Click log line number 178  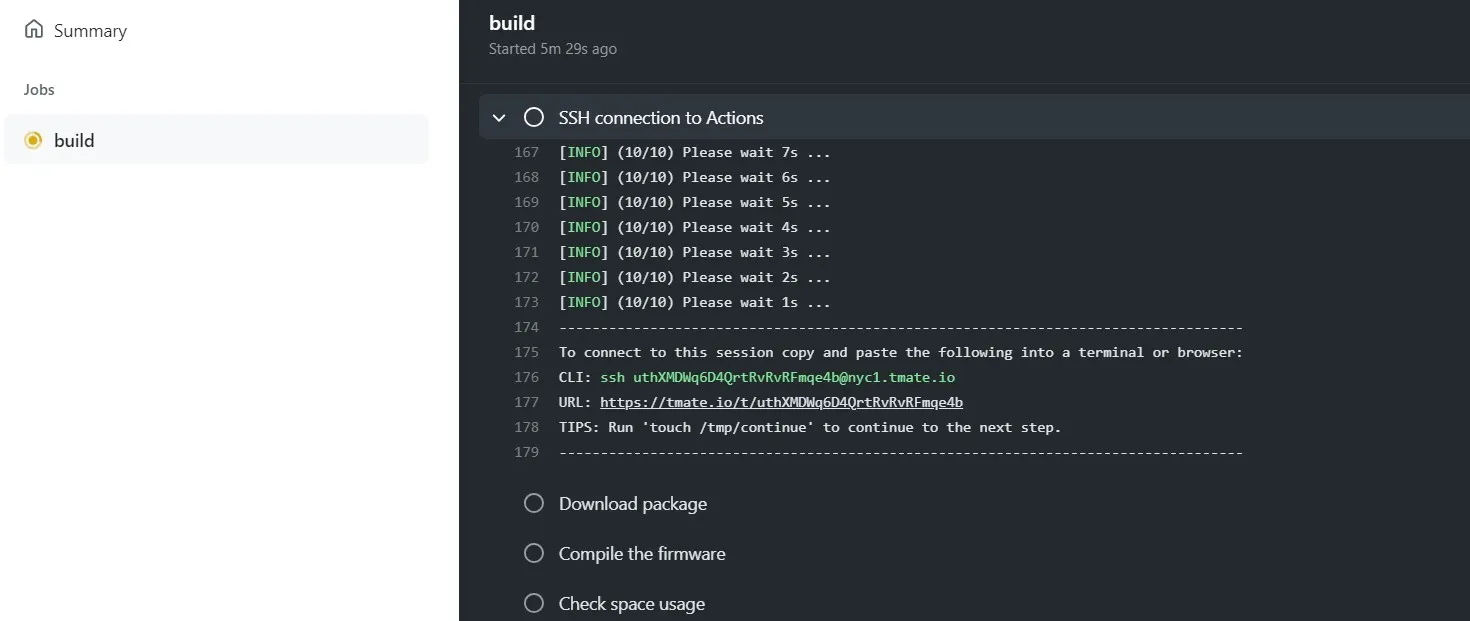click(526, 427)
